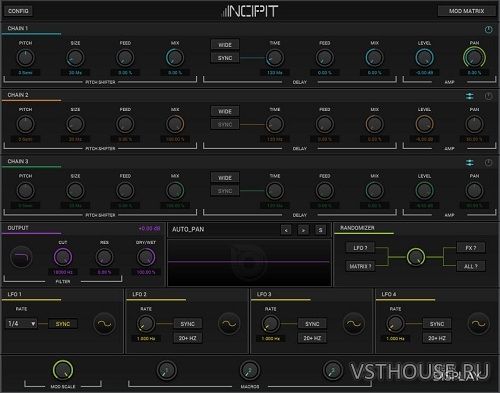Select LFO 1 sine waveform icon

point(104,324)
